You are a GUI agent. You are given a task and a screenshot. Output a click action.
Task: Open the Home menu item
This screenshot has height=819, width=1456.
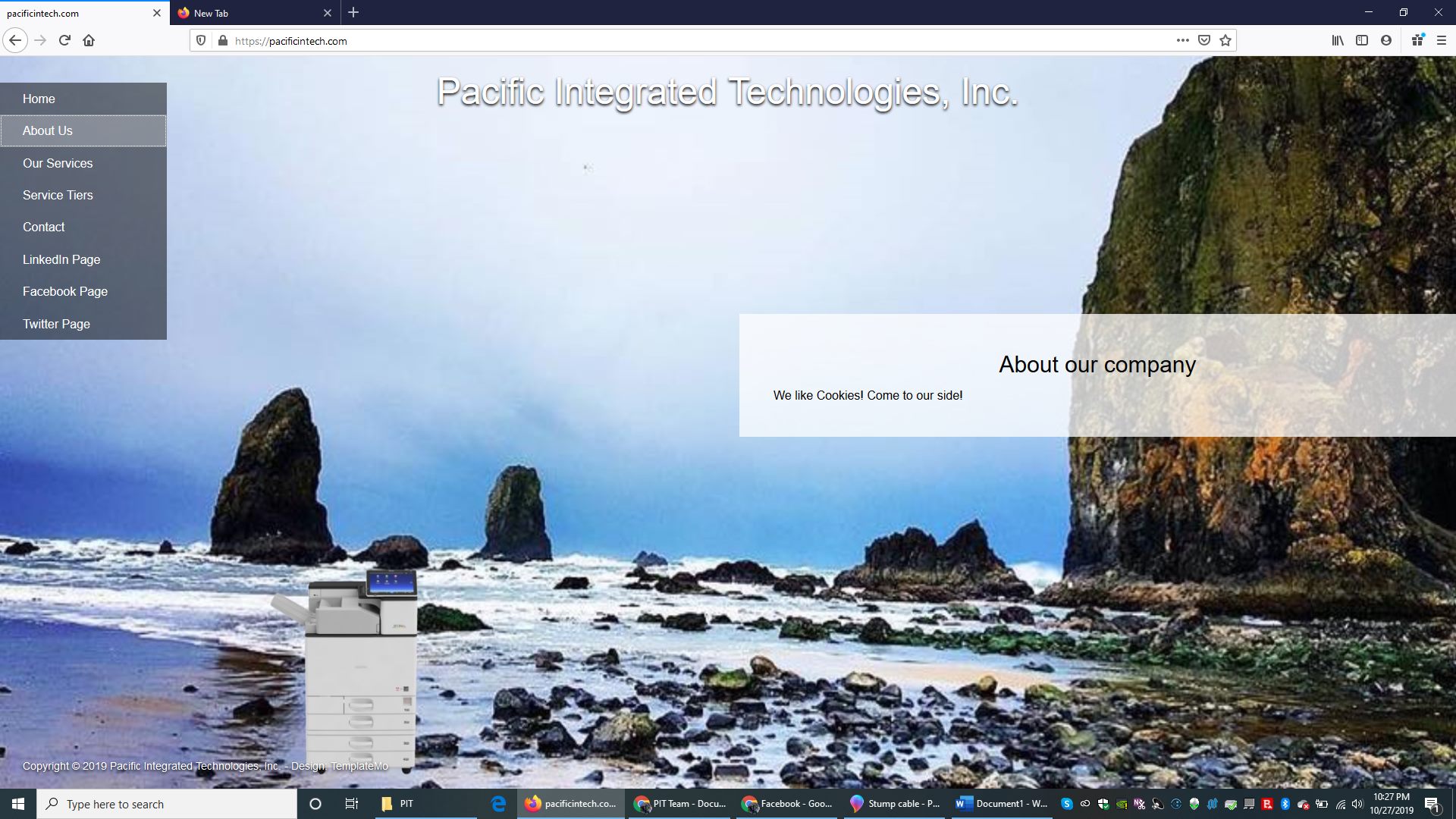[x=83, y=99]
